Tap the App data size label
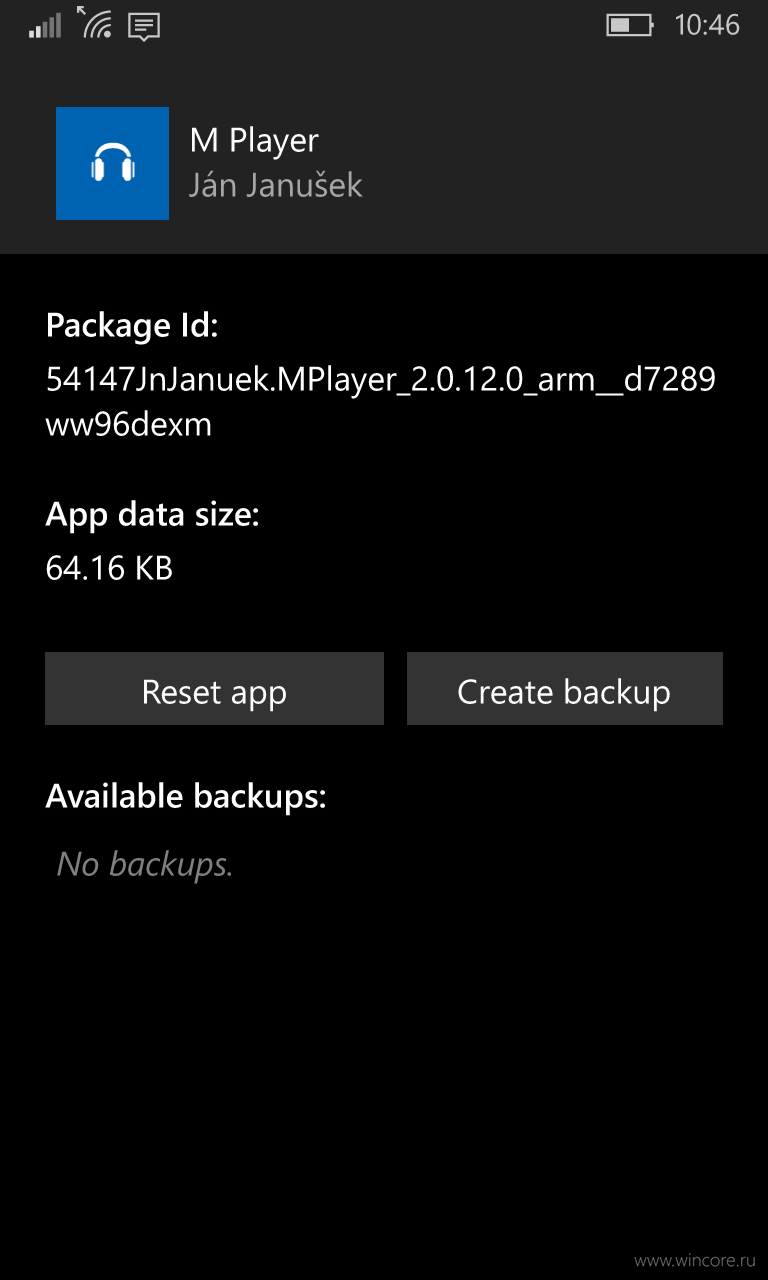This screenshot has width=768, height=1280. (x=153, y=515)
